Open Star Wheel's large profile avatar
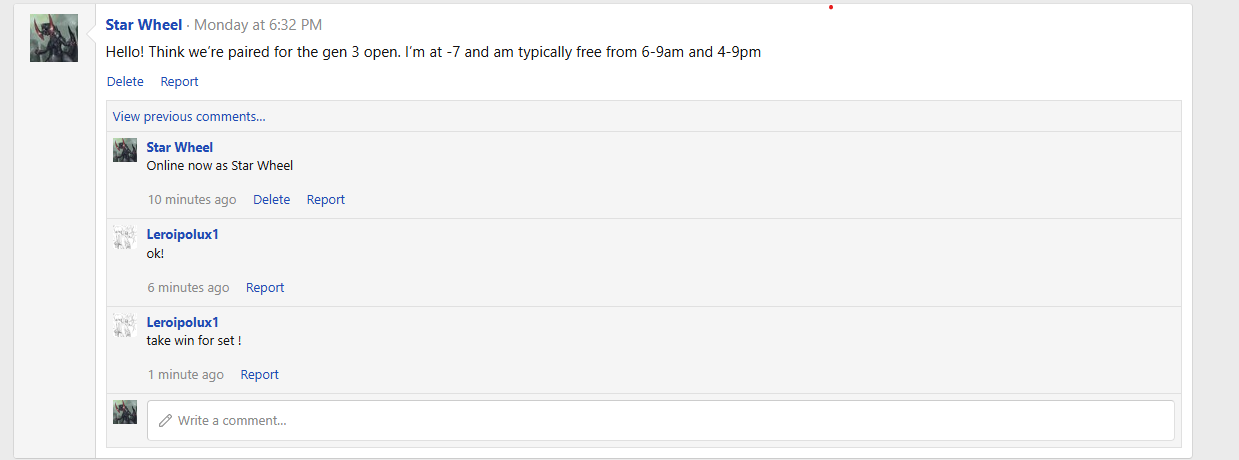The image size is (1239, 460). tap(54, 38)
